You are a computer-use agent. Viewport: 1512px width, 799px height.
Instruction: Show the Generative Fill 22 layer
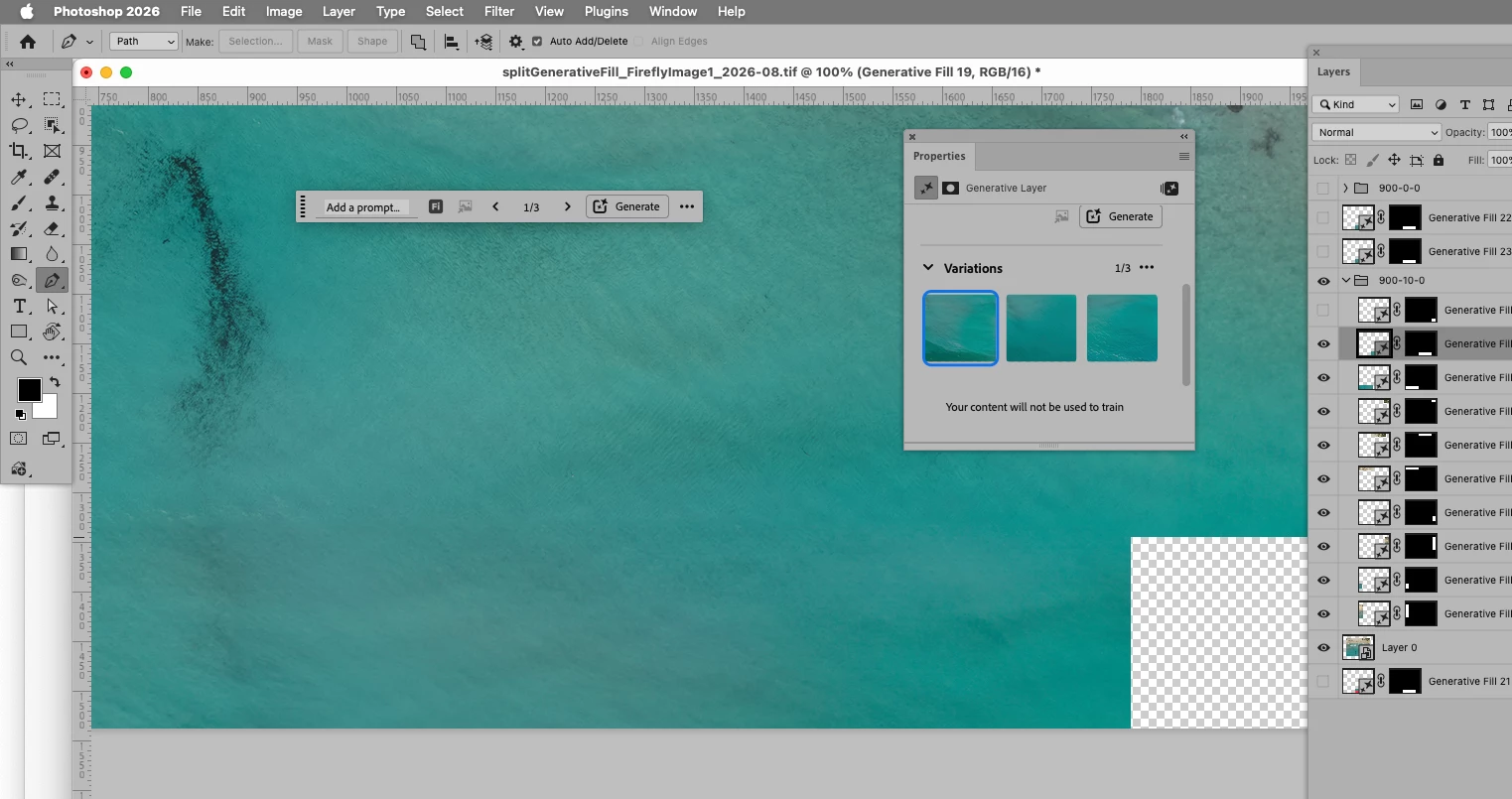1323,217
